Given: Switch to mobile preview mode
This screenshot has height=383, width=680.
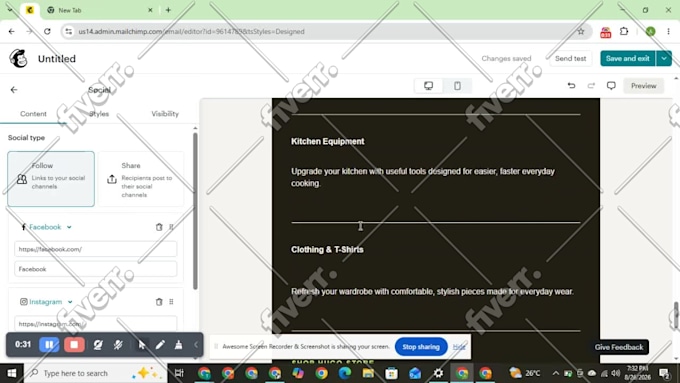Looking at the screenshot, I should [457, 86].
